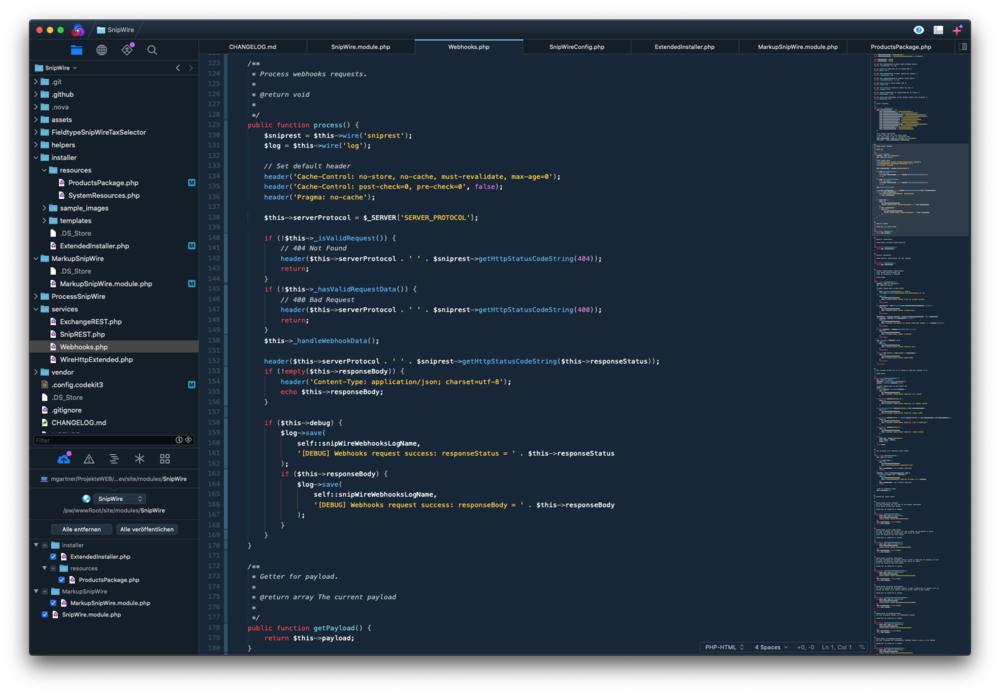The height and width of the screenshot is (694, 1000).
Task: Uncheck SnipWire.module.php in publish list
Action: point(45,615)
